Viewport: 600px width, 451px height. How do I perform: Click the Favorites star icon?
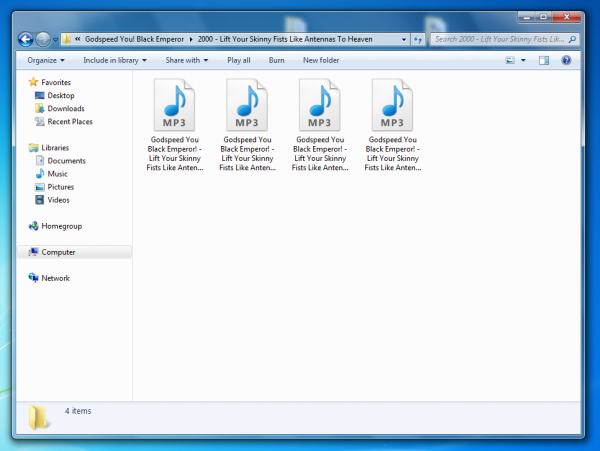(33, 82)
